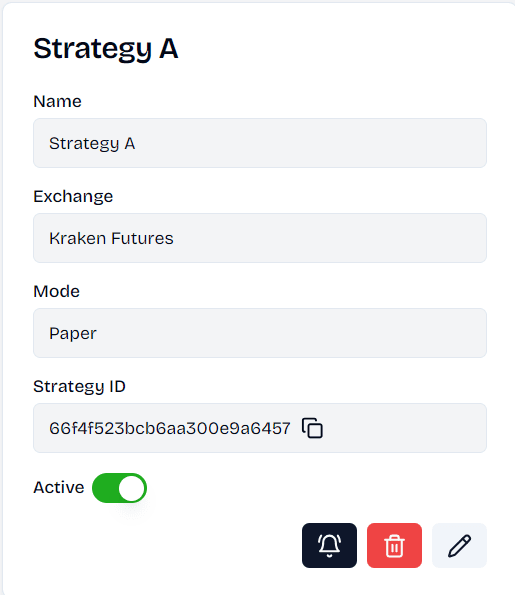
Task: Click the Strategy A card heading
Action: coord(106,49)
